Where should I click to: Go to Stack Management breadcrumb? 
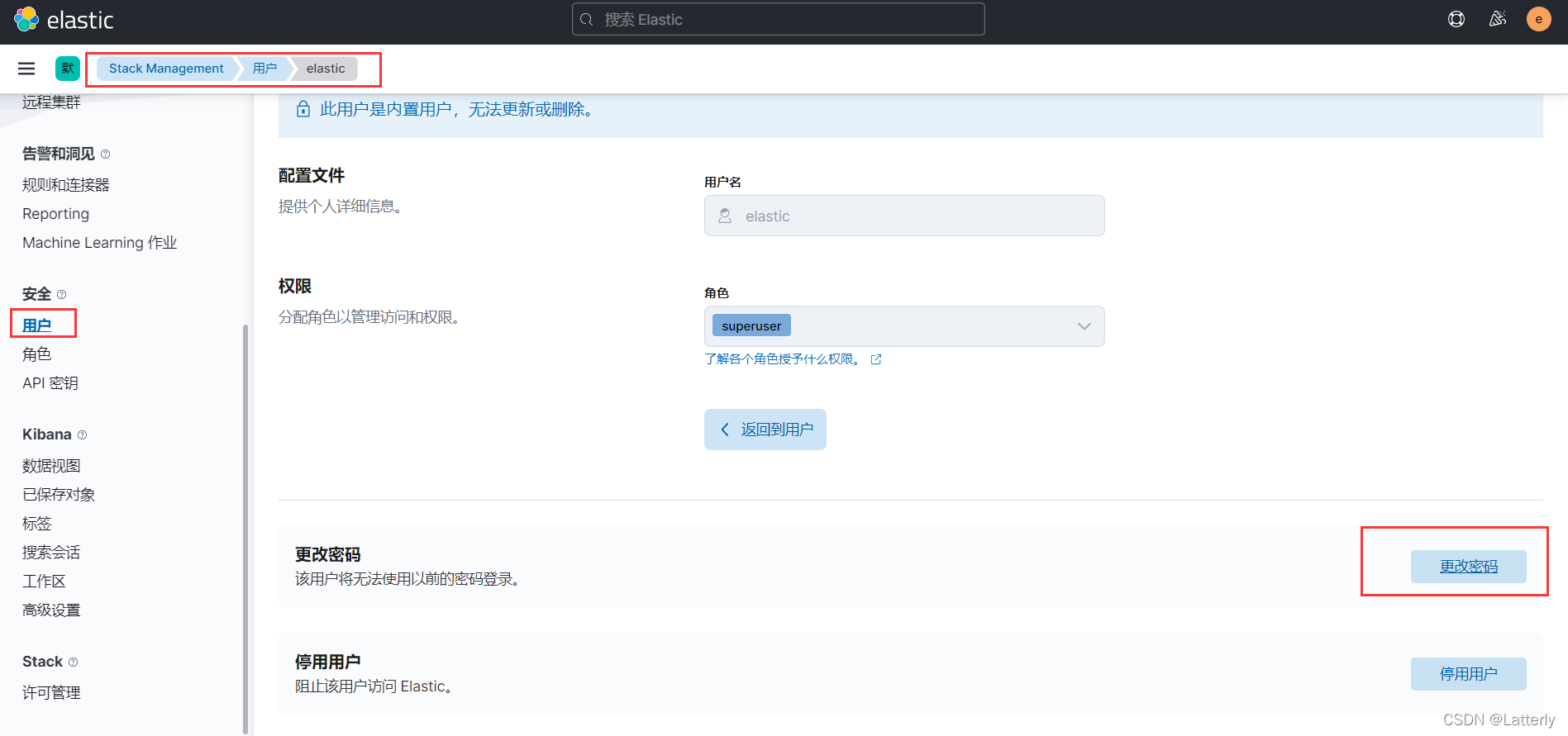(166, 69)
